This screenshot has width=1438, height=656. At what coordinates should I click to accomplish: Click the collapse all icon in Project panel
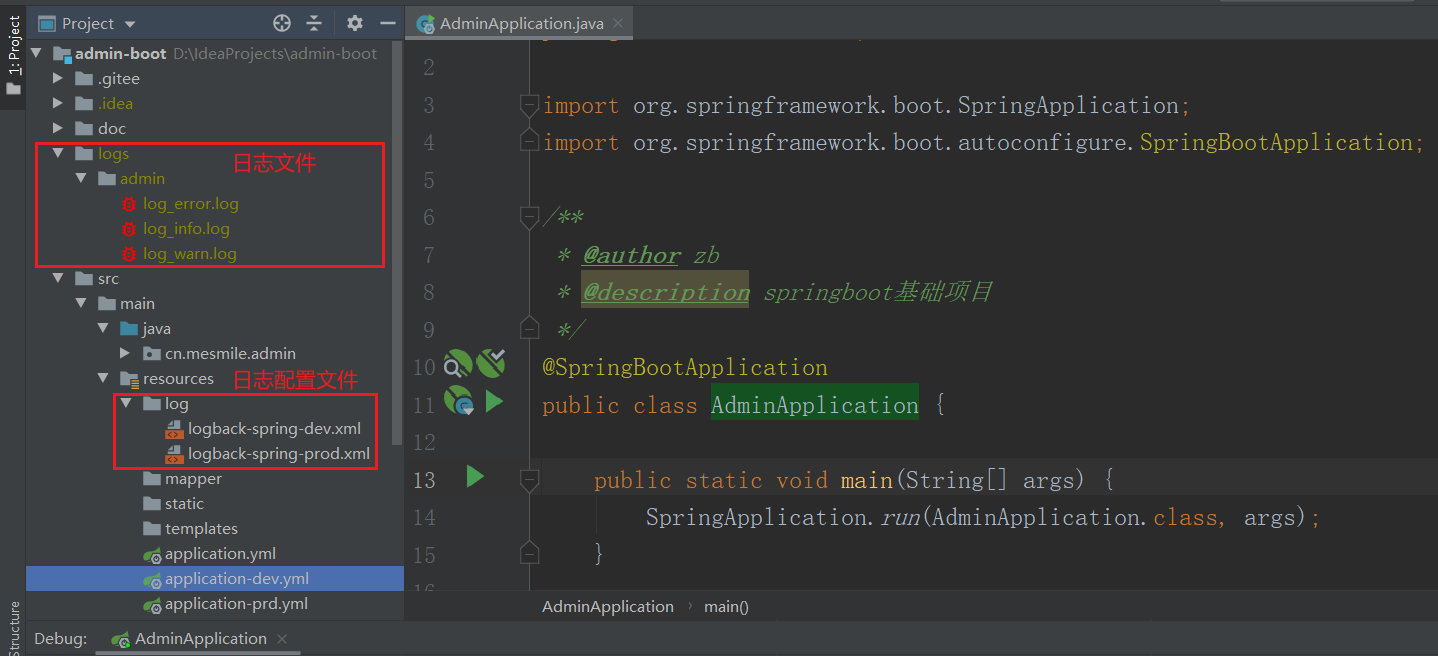tap(314, 23)
